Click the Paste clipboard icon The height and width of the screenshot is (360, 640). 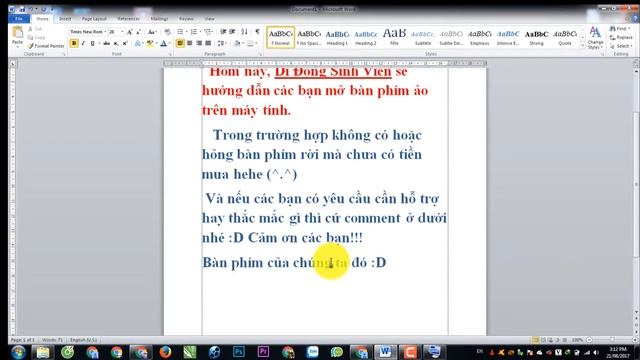[x=18, y=32]
